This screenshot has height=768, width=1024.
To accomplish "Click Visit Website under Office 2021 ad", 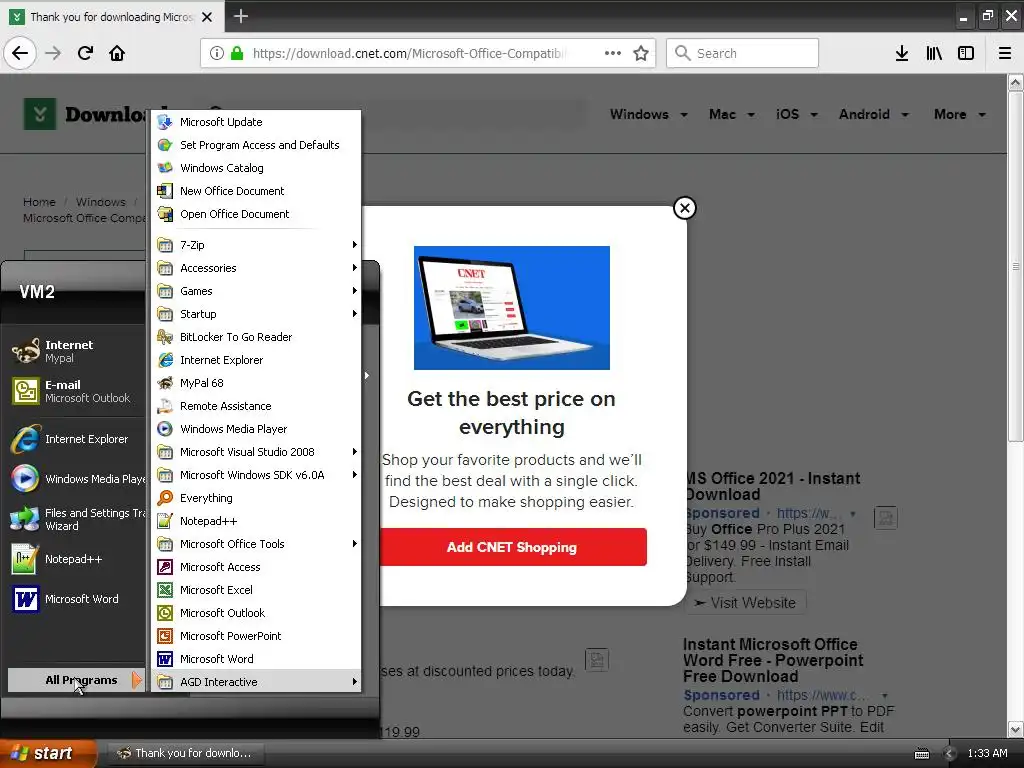I will 745,602.
